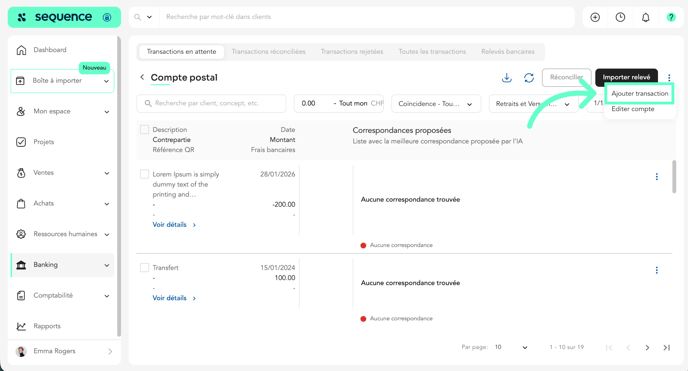Open the clock history icon
Screen dimensions: 688x371
620,17
